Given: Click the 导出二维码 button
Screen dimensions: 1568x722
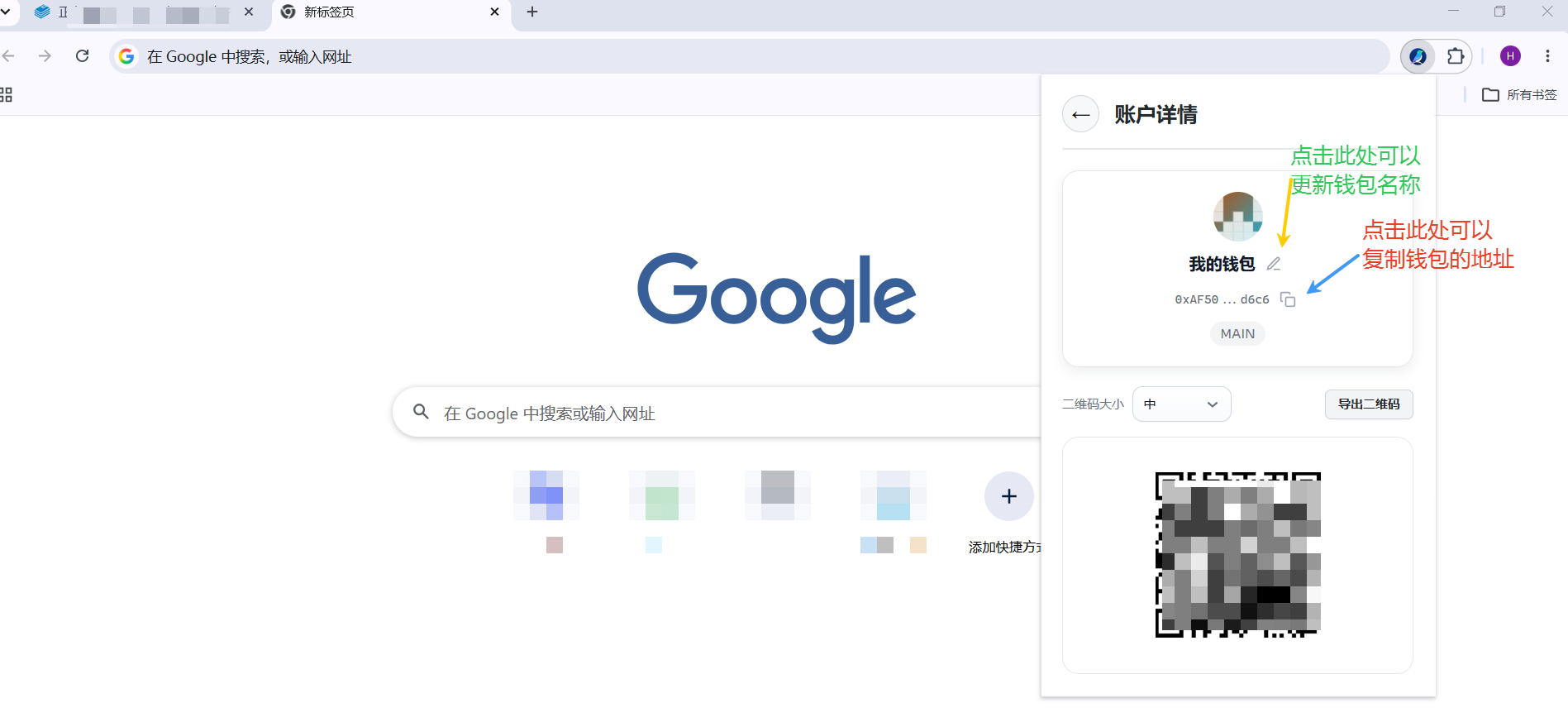Looking at the screenshot, I should 1369,404.
